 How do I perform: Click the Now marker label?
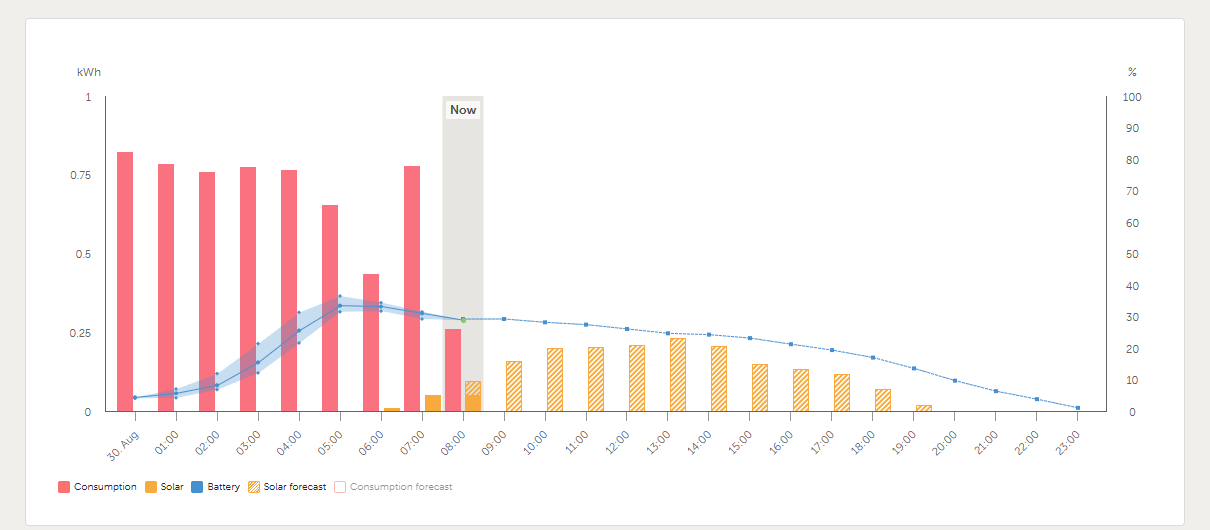coord(463,110)
